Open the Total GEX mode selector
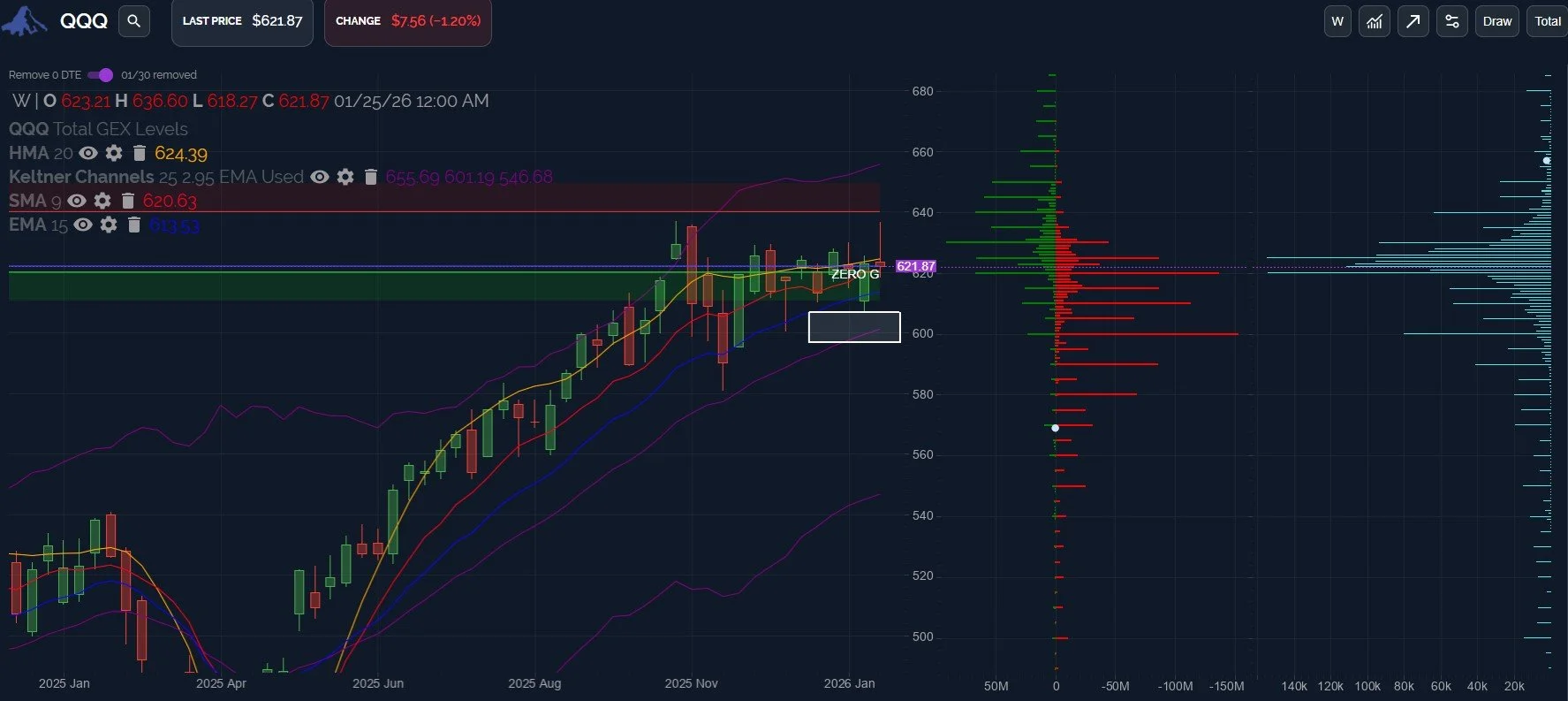Image resolution: width=1568 pixels, height=701 pixels. point(1547,21)
